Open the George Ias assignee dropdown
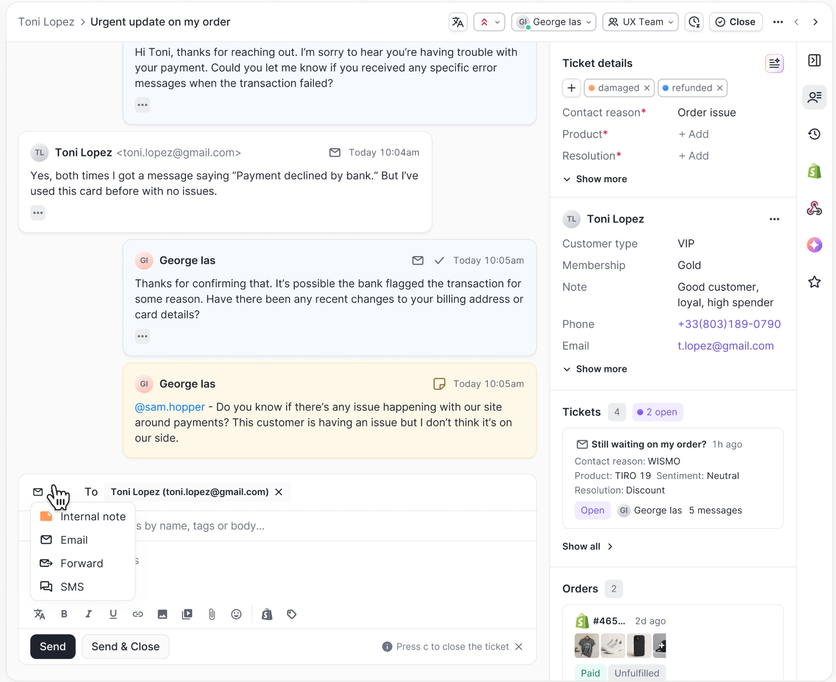 pyautogui.click(x=554, y=22)
